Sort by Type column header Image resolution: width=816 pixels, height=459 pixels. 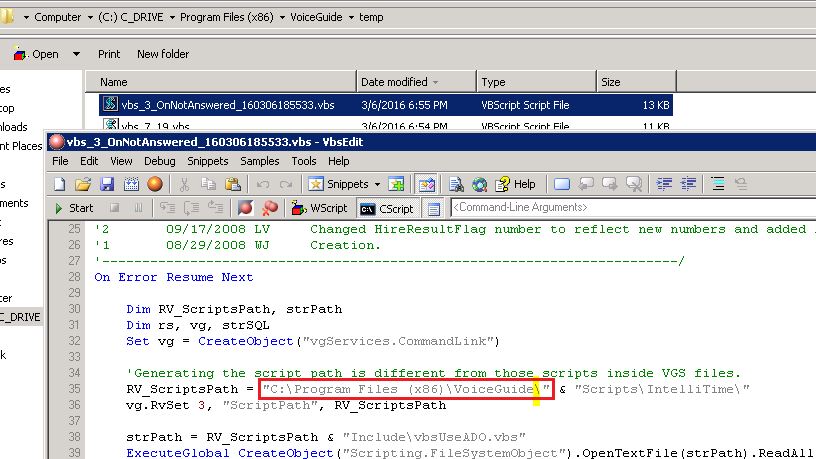click(x=536, y=82)
